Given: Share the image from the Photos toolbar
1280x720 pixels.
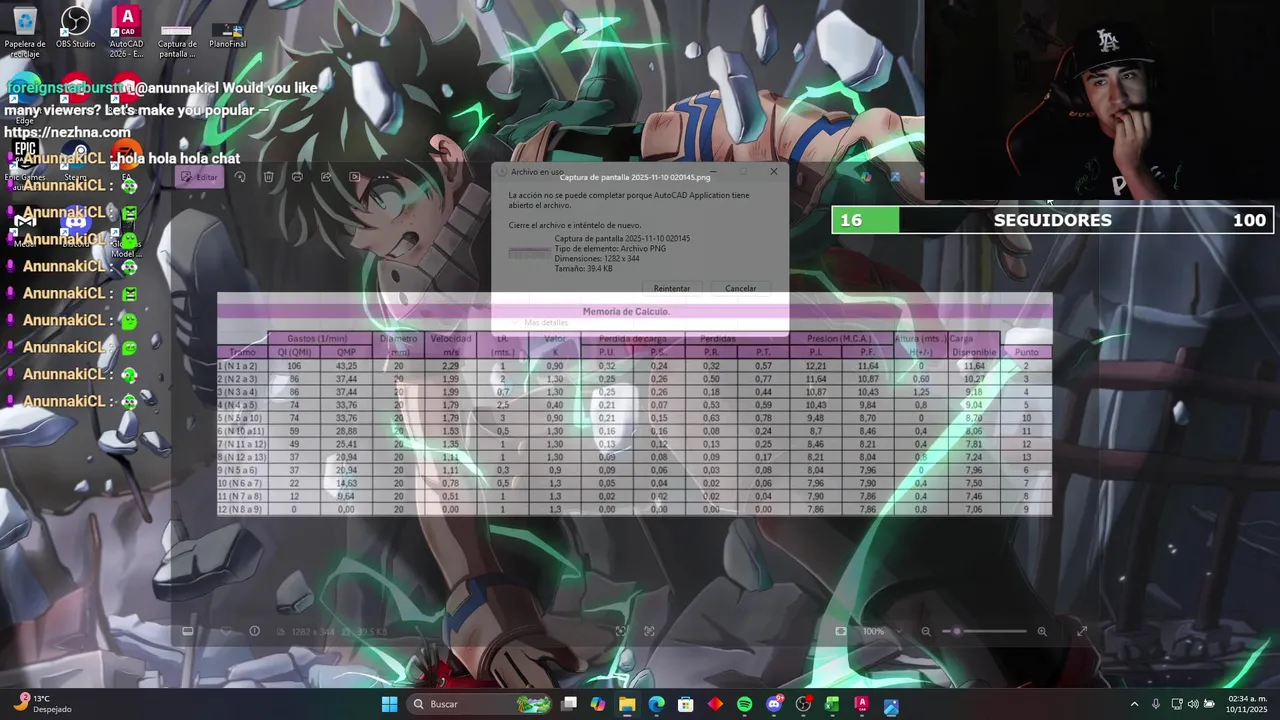Looking at the screenshot, I should click(x=326, y=177).
